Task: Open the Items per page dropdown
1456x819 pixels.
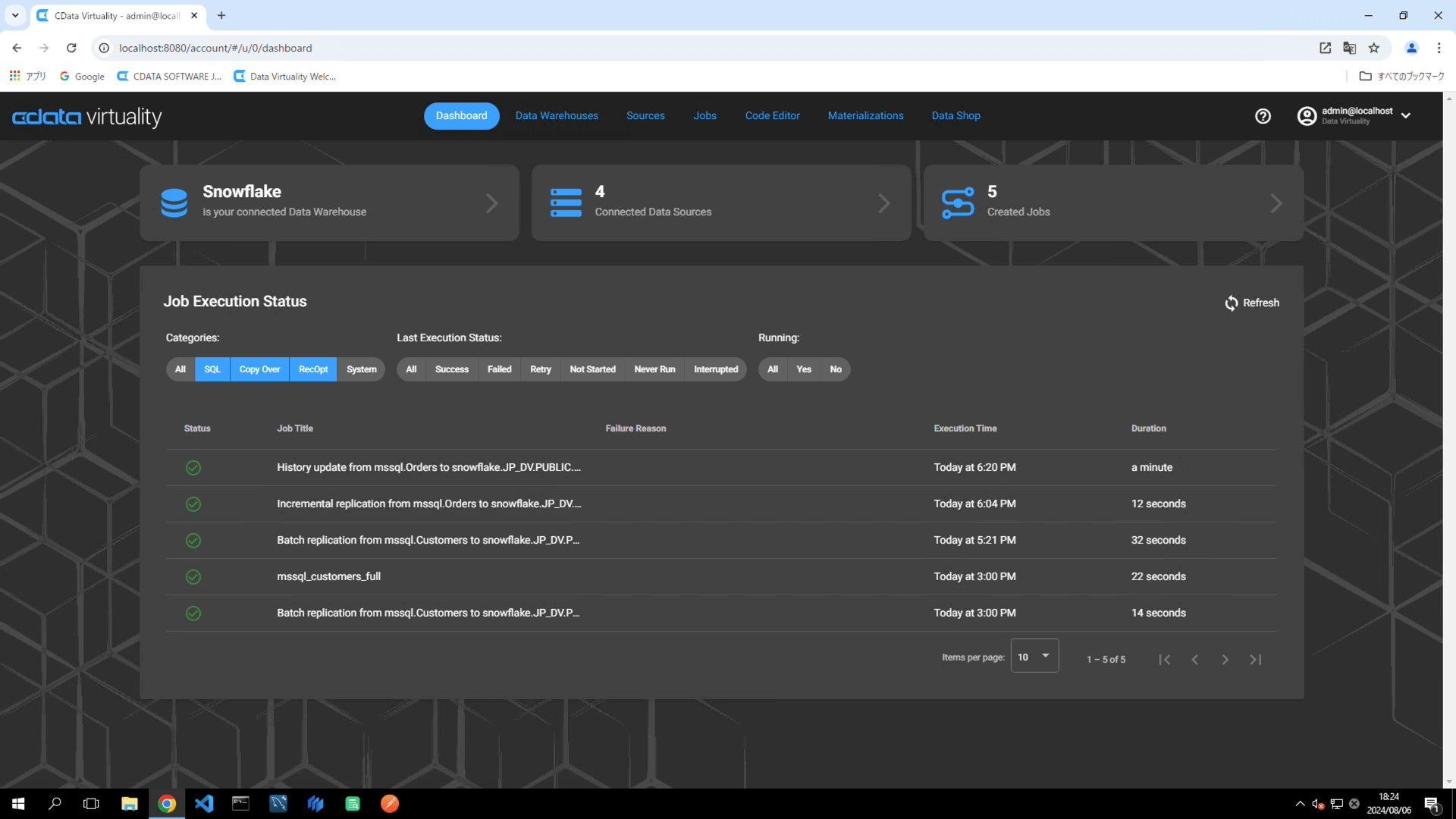Action: (x=1034, y=657)
